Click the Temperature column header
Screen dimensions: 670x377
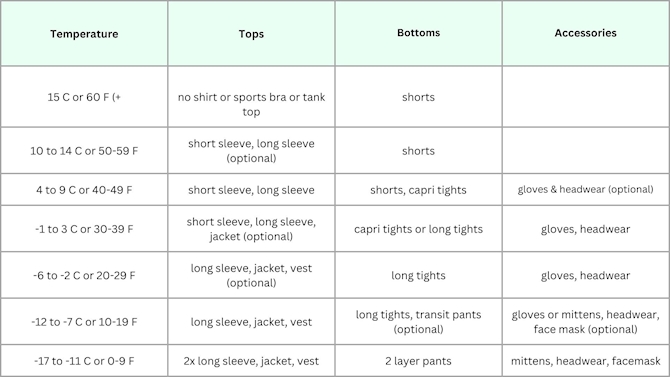click(84, 33)
